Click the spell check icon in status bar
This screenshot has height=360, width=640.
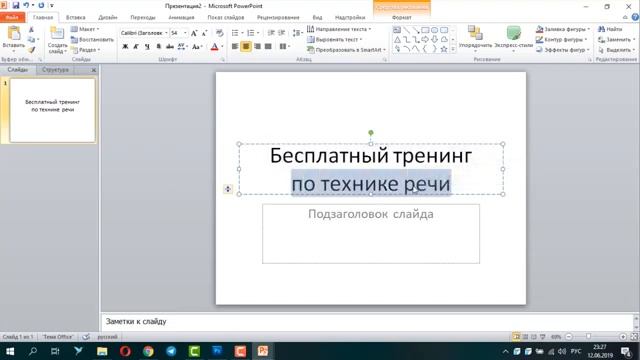pos(86,337)
